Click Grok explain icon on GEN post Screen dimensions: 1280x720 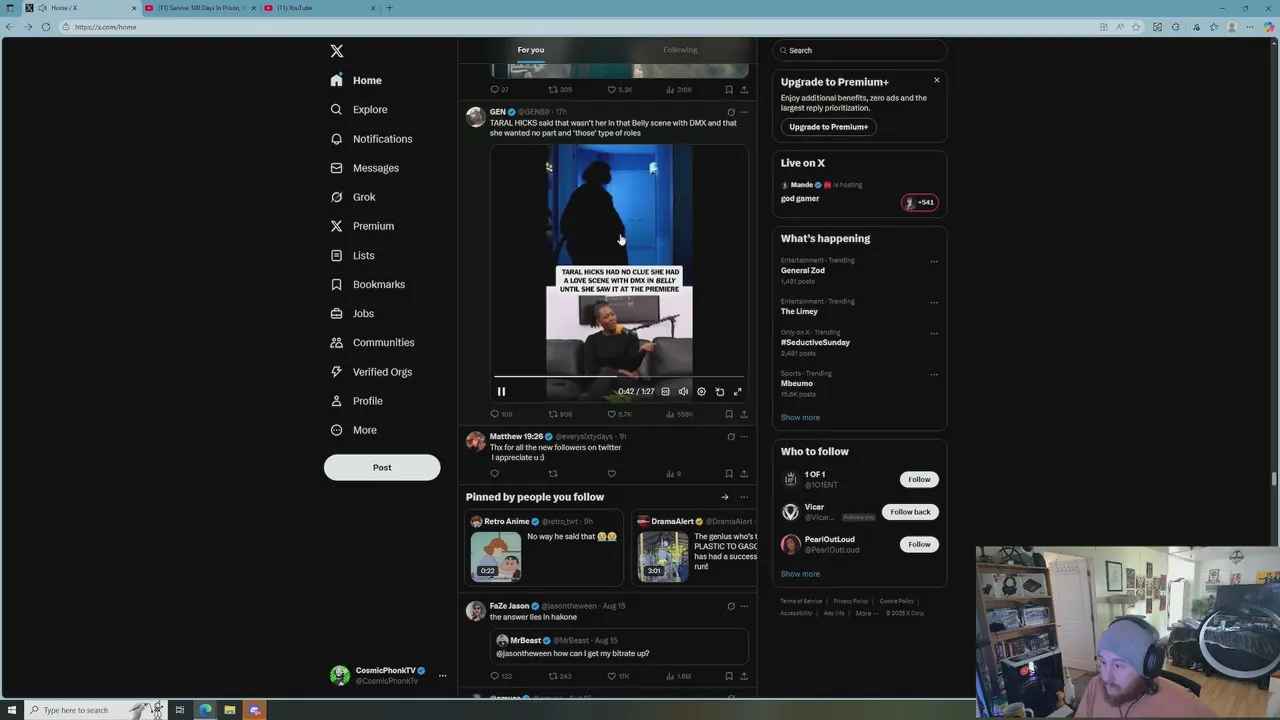[731, 112]
